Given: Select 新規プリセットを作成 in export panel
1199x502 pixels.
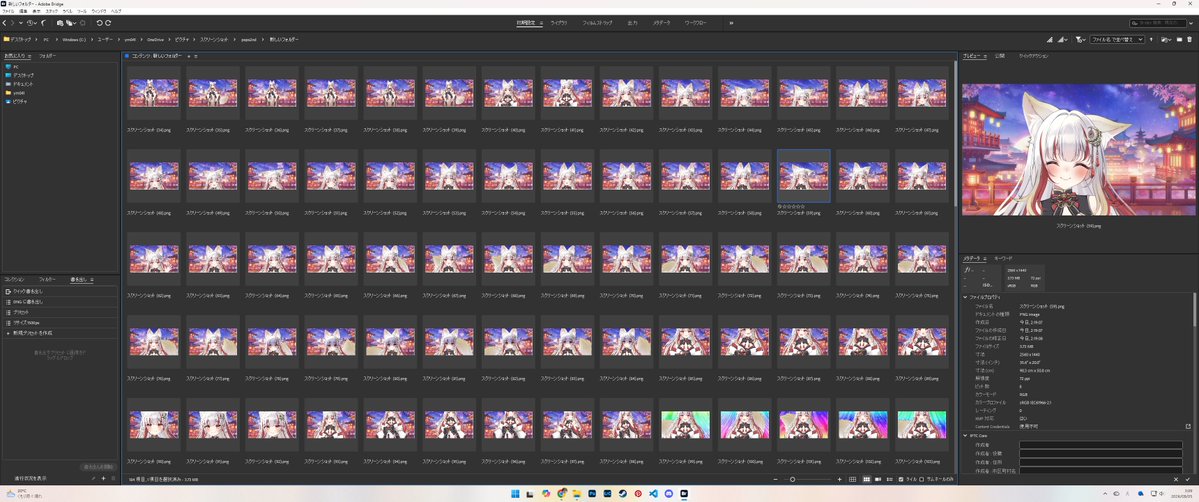Looking at the screenshot, I should tap(33, 333).
